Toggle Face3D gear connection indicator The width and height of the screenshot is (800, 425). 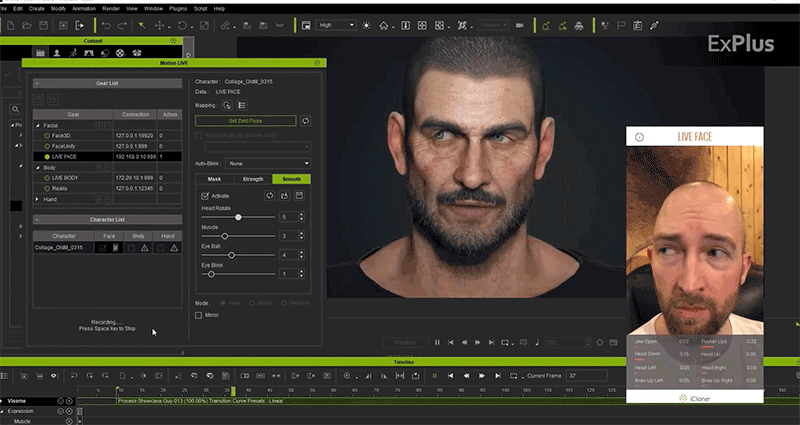[x=47, y=136]
